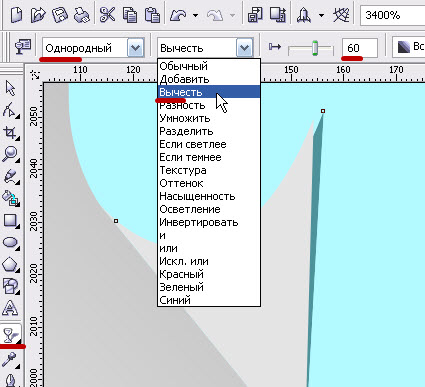The height and width of the screenshot is (387, 425).
Task: Choose Обычный from the list
Action: pyautogui.click(x=209, y=66)
